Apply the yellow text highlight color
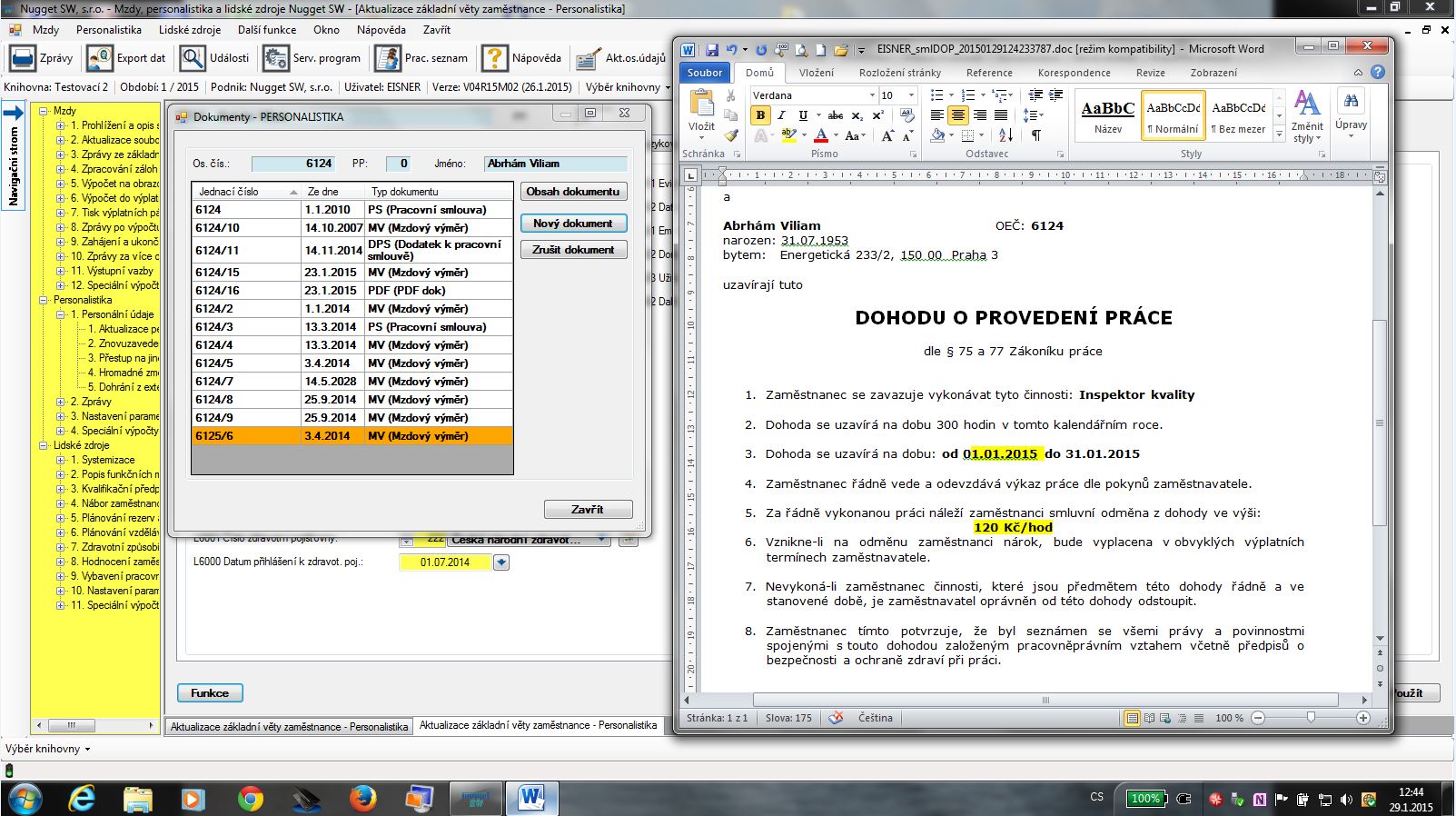Screen dimensions: 1456x816 tap(787, 135)
